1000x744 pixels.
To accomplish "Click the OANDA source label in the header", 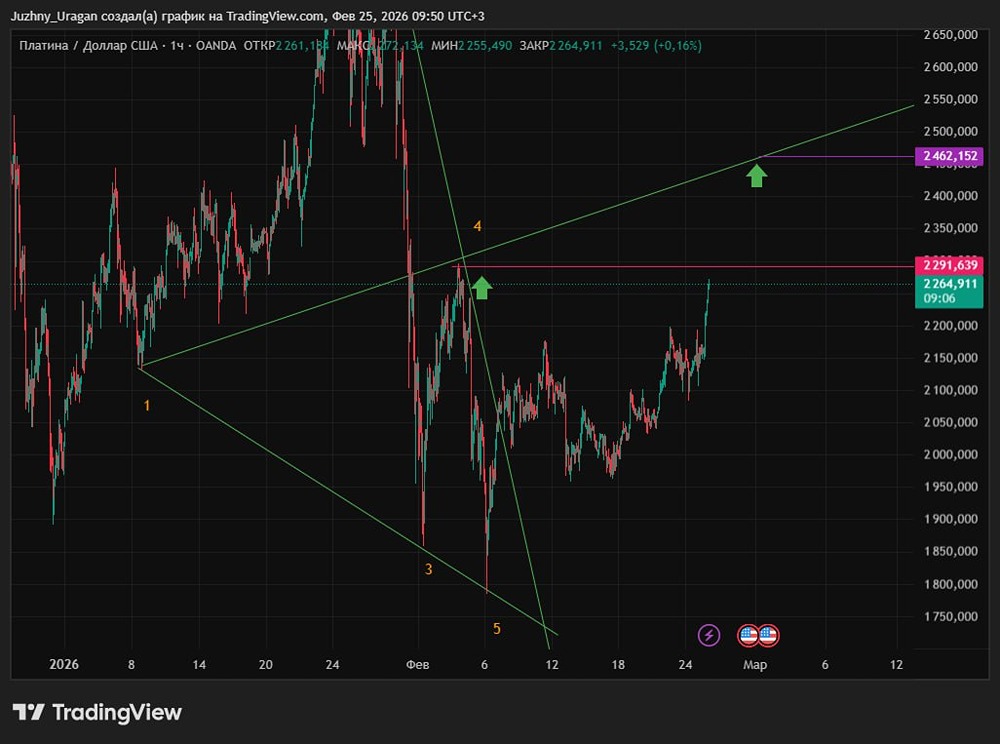I will 216,46.
